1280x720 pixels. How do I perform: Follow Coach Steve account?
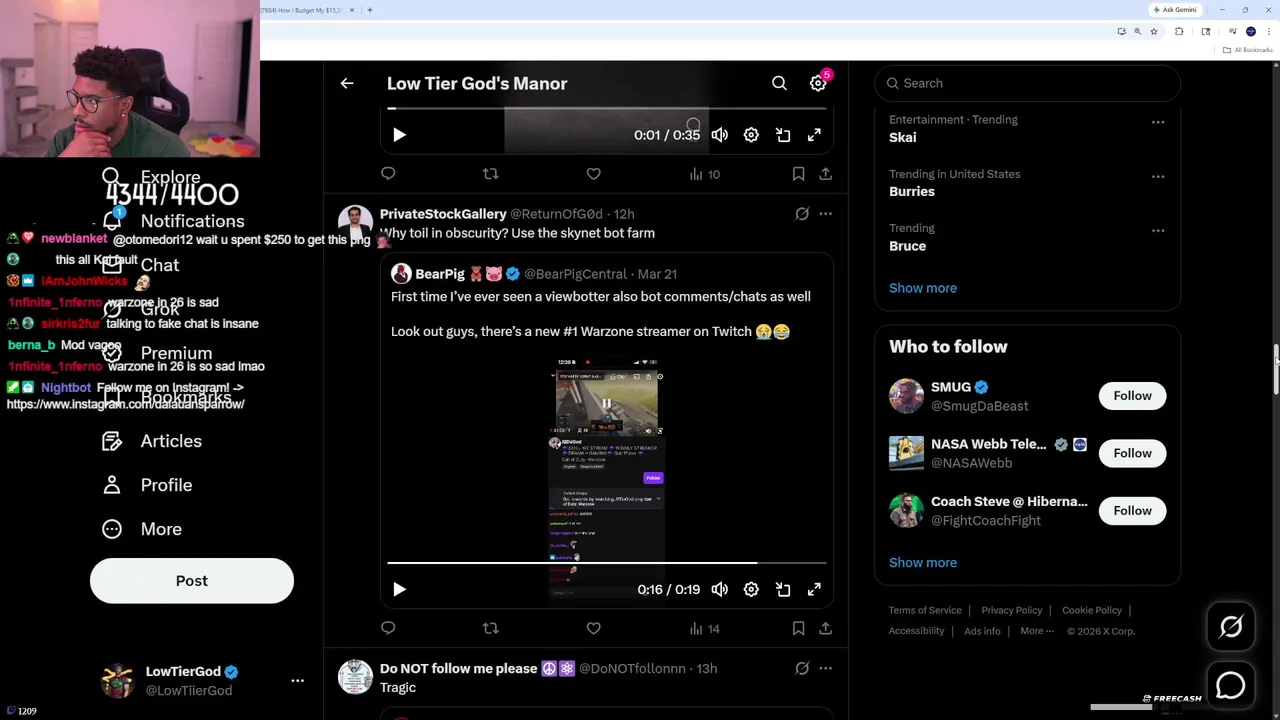(x=1133, y=511)
